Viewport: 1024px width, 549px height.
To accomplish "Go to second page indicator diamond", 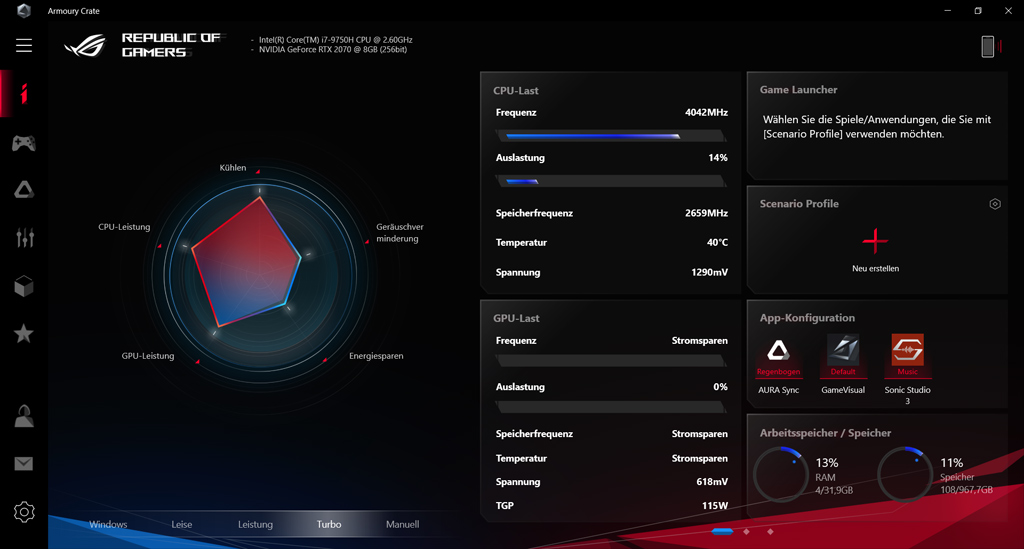I will point(747,532).
